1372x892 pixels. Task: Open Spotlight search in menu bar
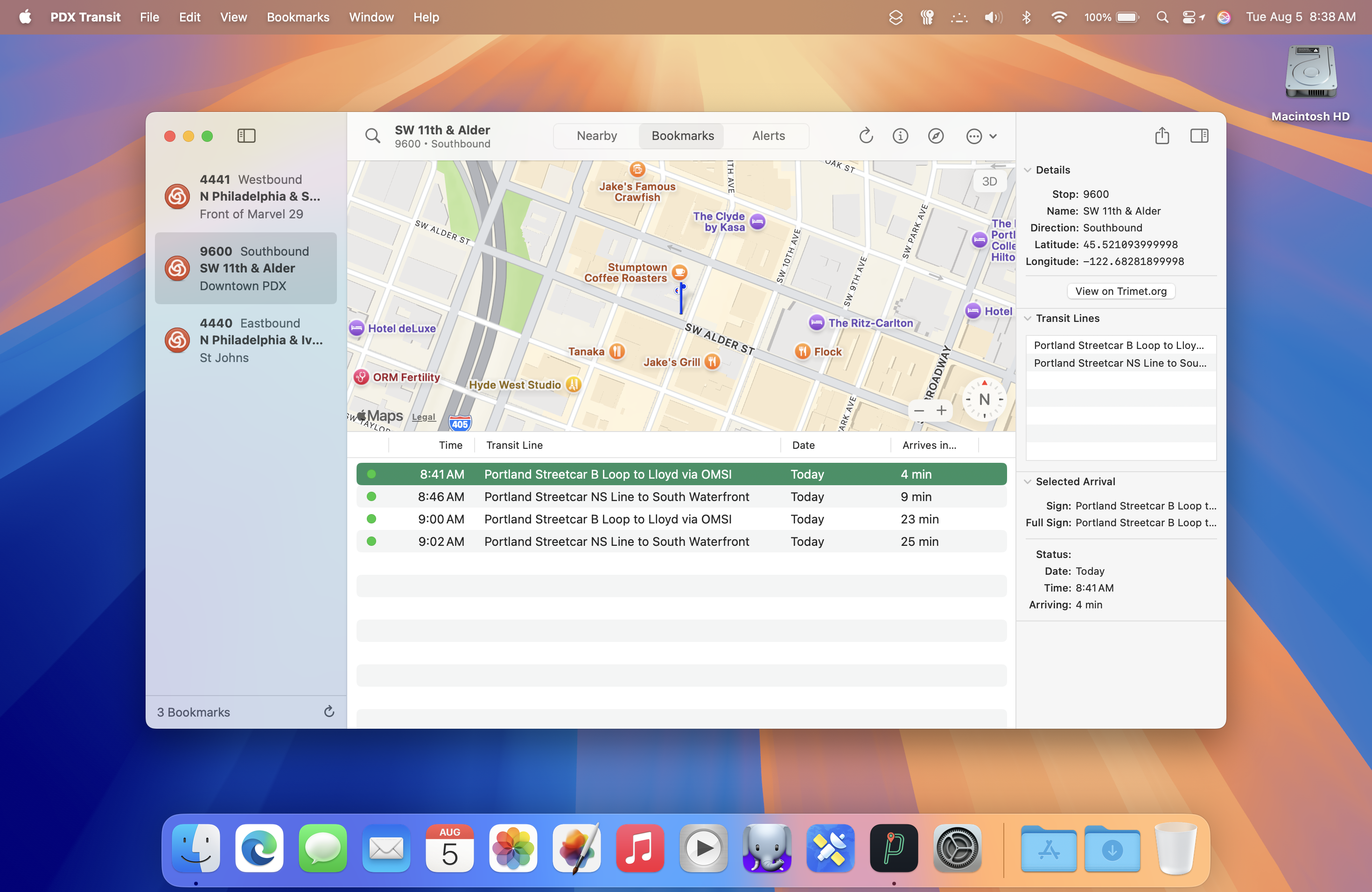[x=1162, y=17]
